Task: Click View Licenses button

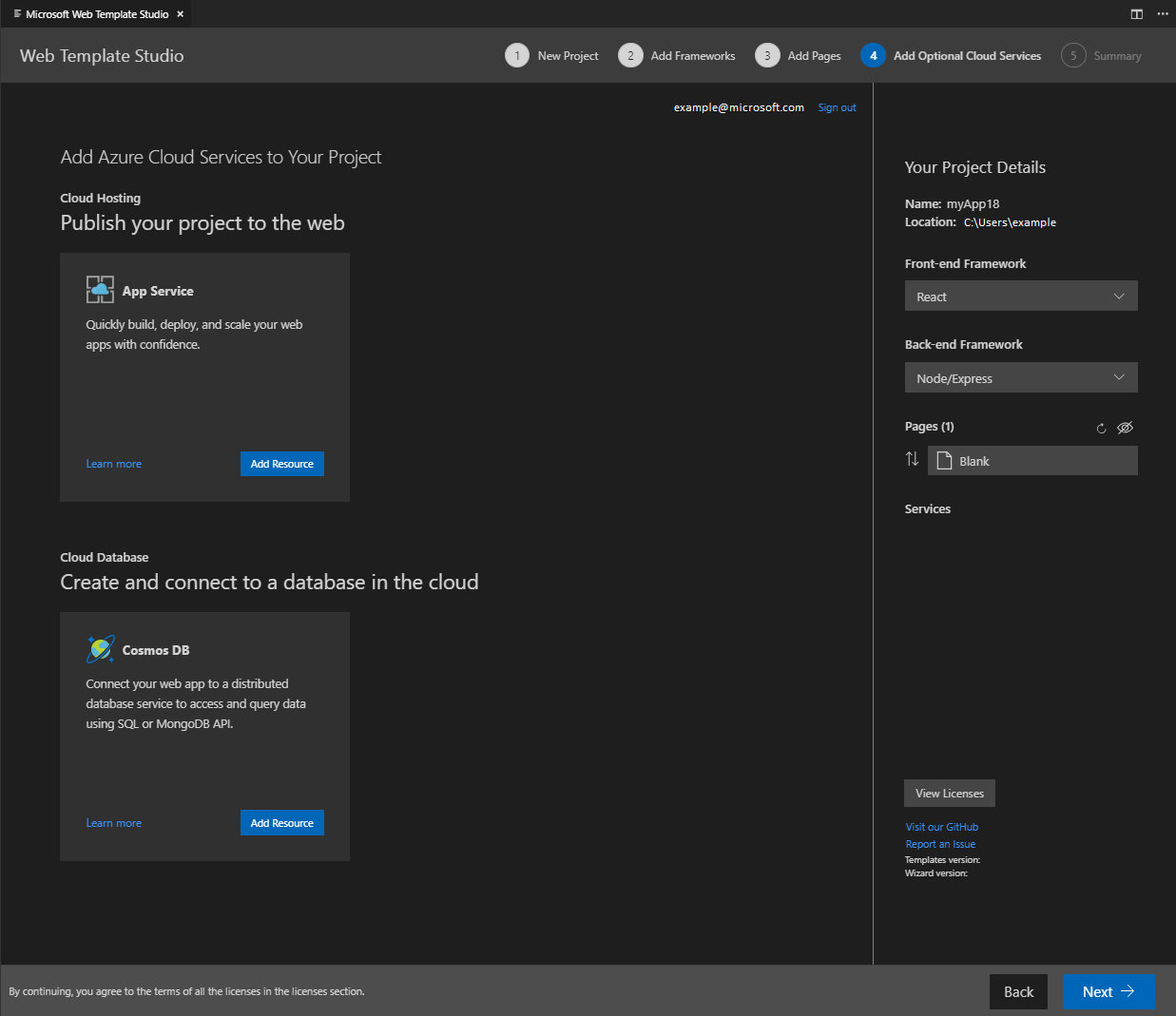Action: 950,793
